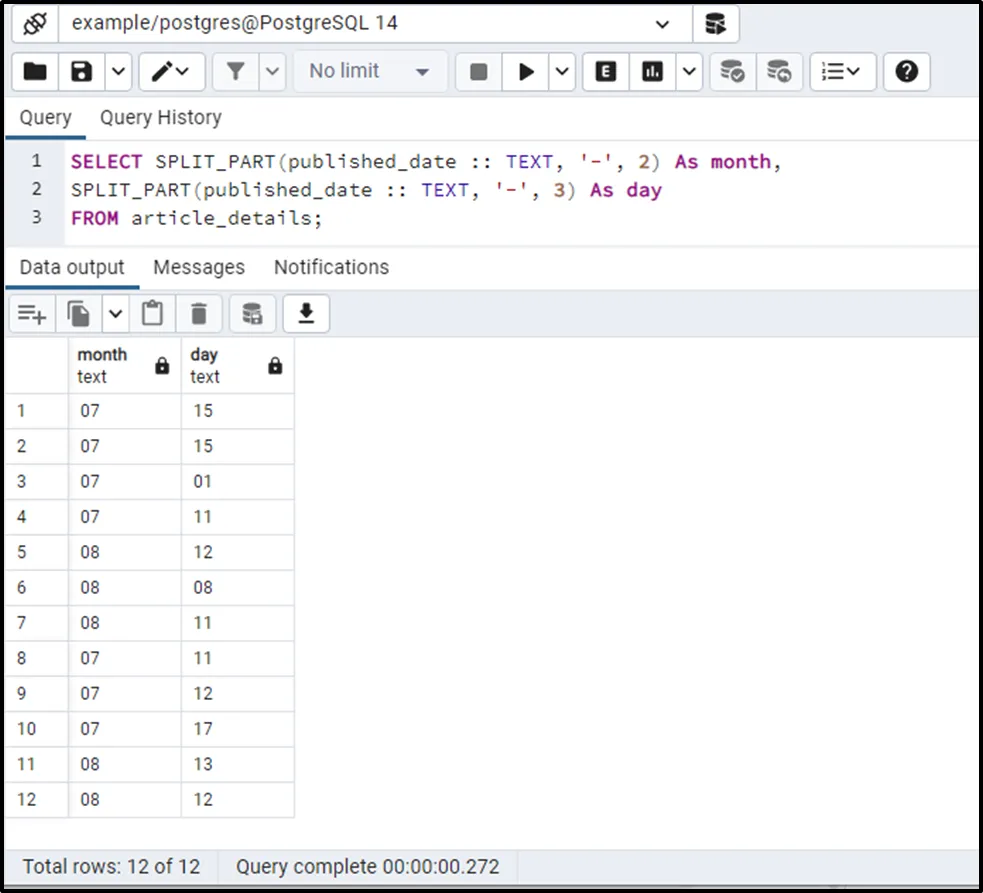Open the Messages tab

[x=199, y=268]
